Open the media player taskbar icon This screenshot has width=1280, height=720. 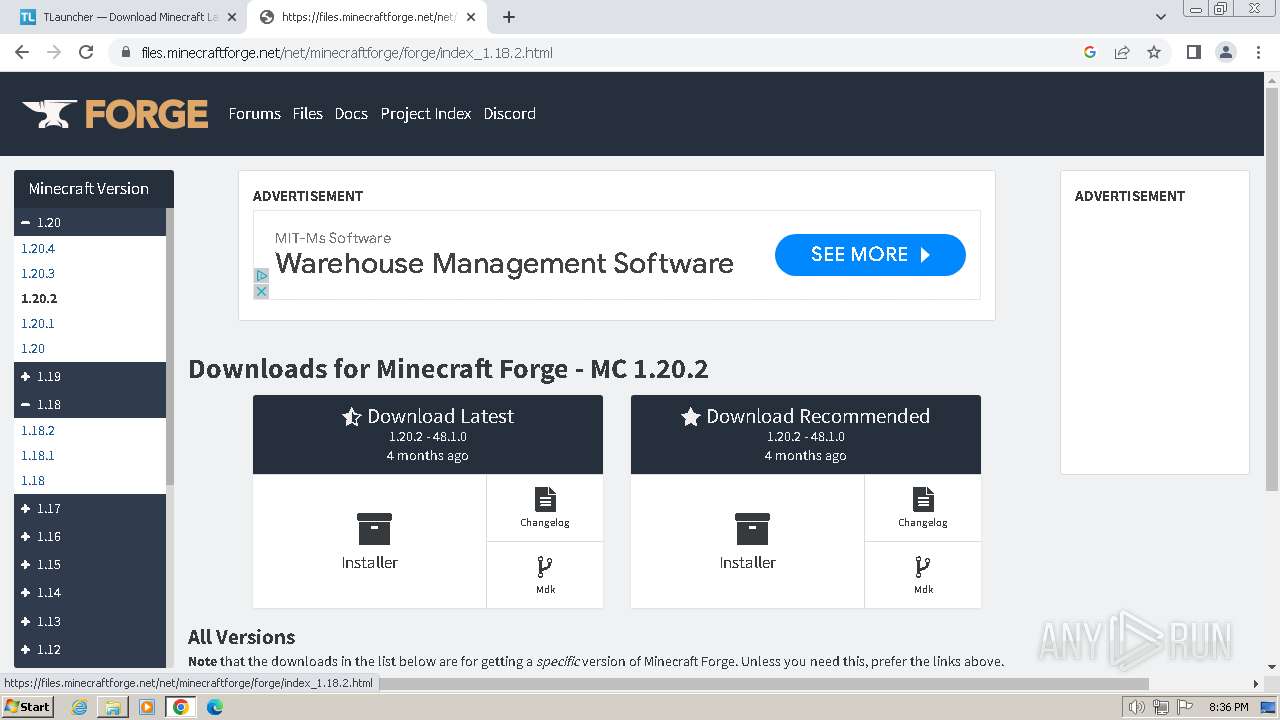coord(147,707)
